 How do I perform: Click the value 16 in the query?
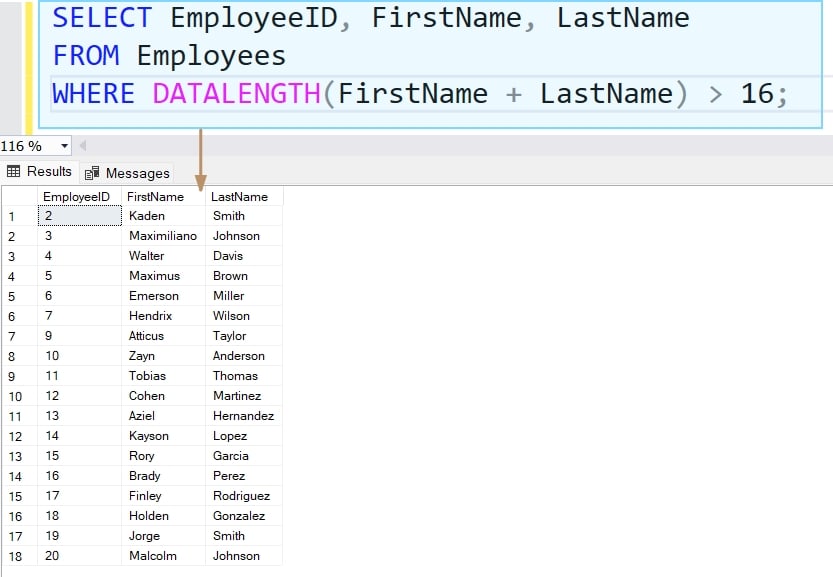[x=757, y=94]
